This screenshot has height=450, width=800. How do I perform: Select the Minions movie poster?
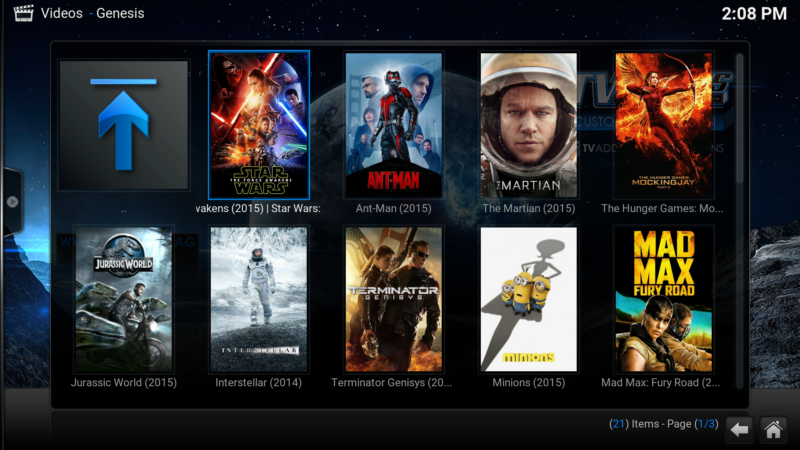point(529,299)
